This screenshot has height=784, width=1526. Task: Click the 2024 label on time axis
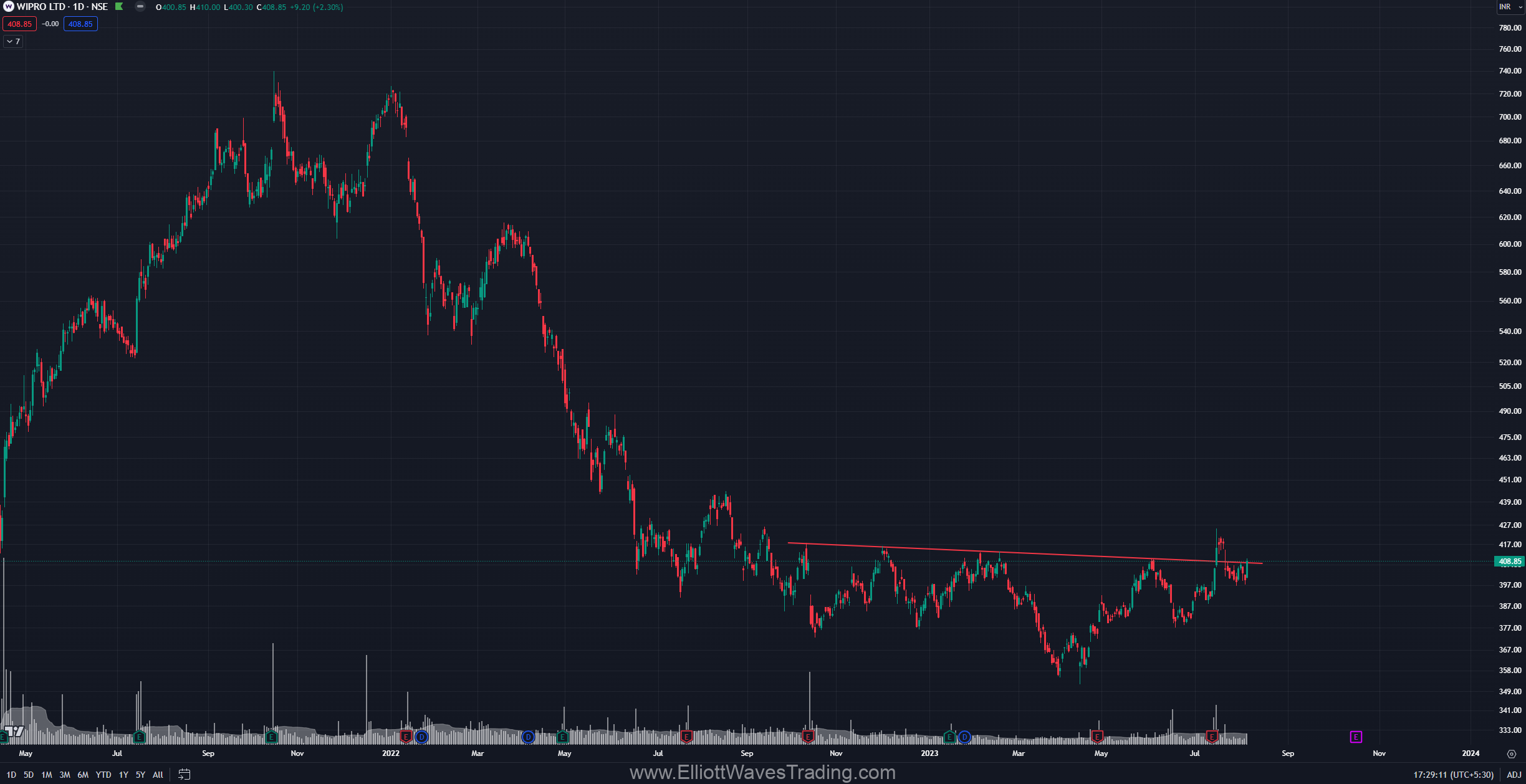point(1471,753)
